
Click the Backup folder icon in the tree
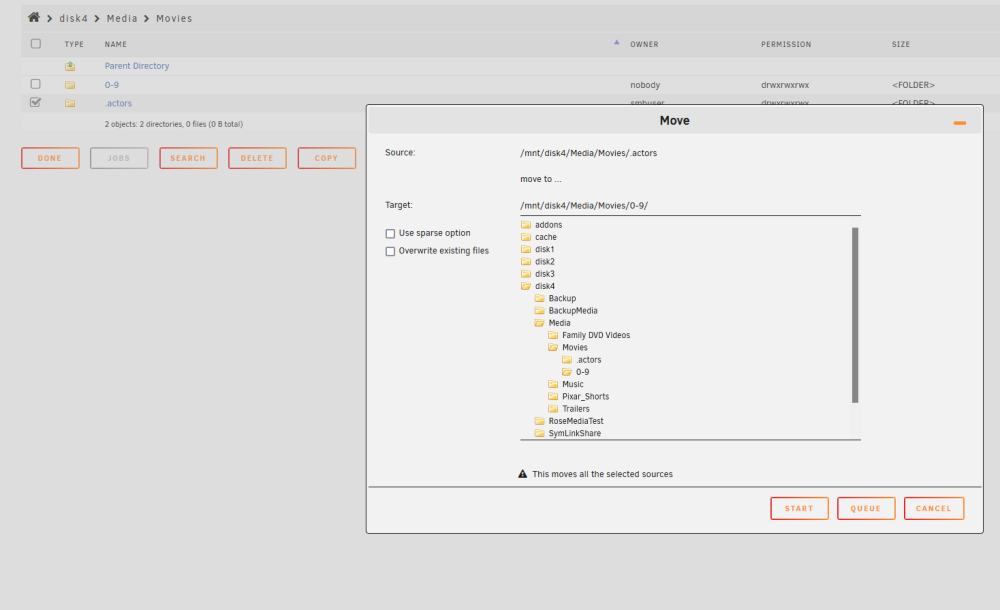tap(540, 298)
